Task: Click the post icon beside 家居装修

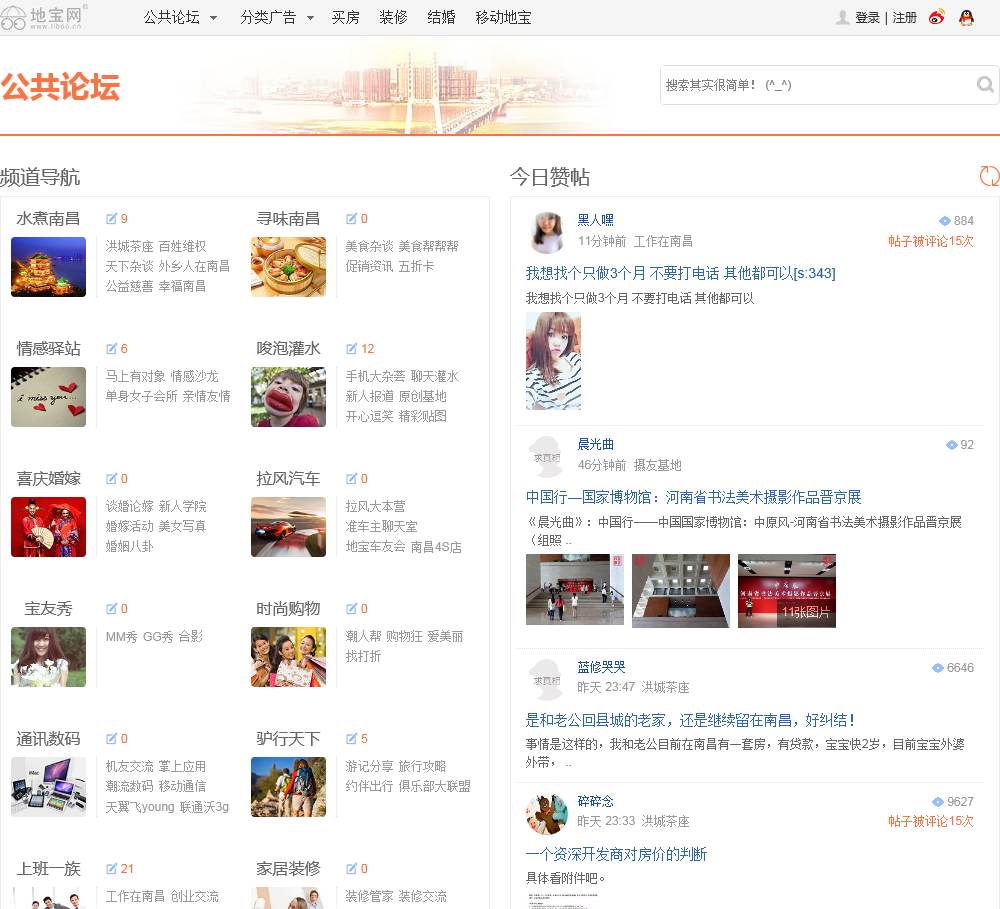Action: 351,869
